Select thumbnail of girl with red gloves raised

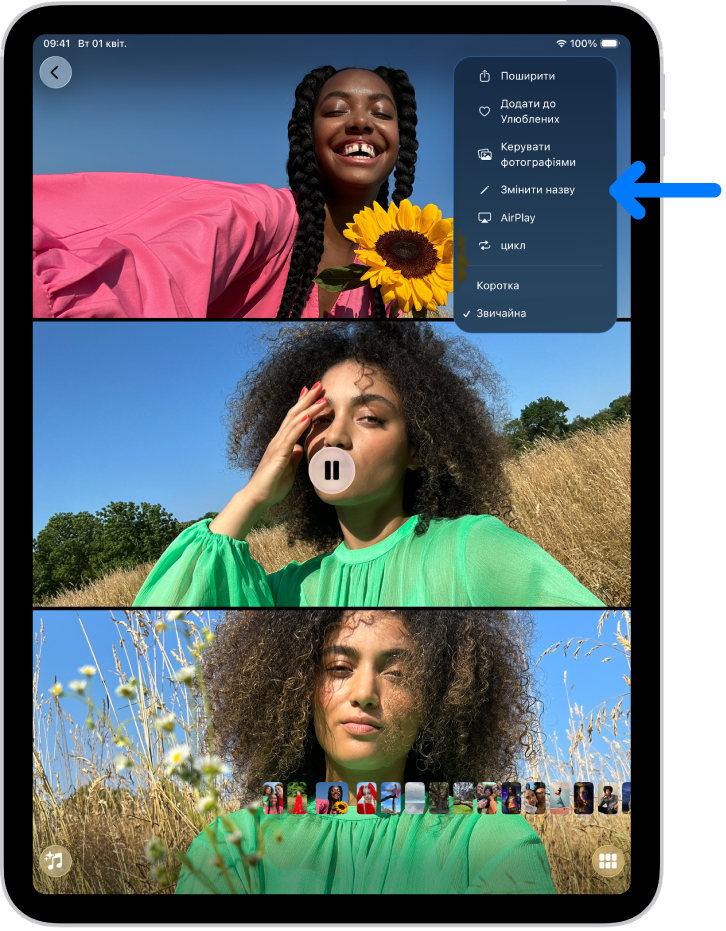coord(366,797)
